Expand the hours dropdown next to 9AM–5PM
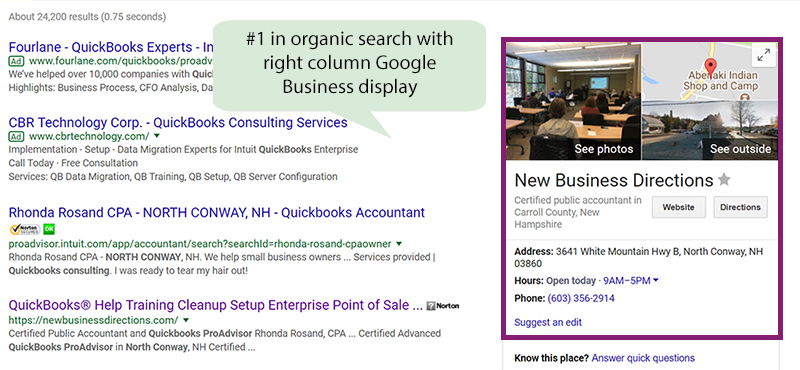Image resolution: width=800 pixels, height=370 pixels. [x=656, y=280]
